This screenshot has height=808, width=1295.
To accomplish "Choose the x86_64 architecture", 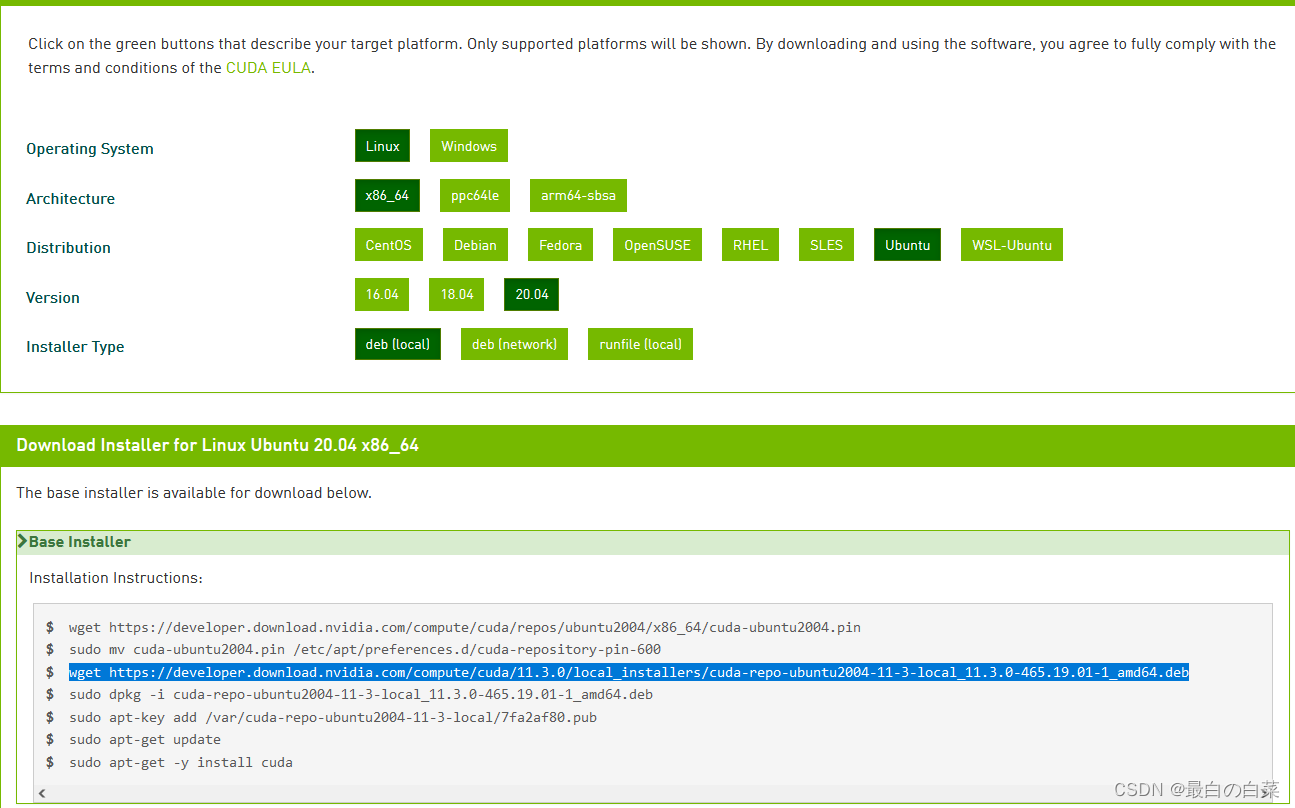I will point(387,195).
